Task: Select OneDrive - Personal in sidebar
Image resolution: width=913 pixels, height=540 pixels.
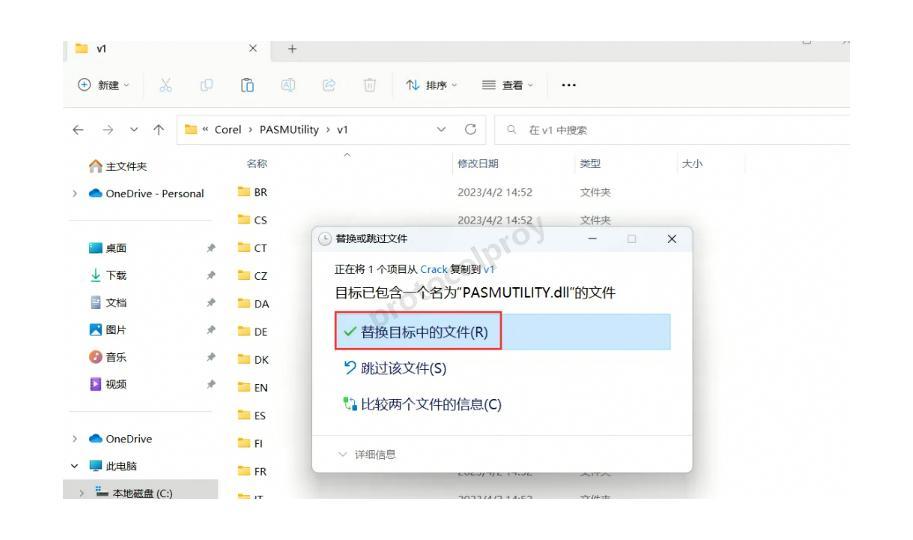Action: click(146, 193)
